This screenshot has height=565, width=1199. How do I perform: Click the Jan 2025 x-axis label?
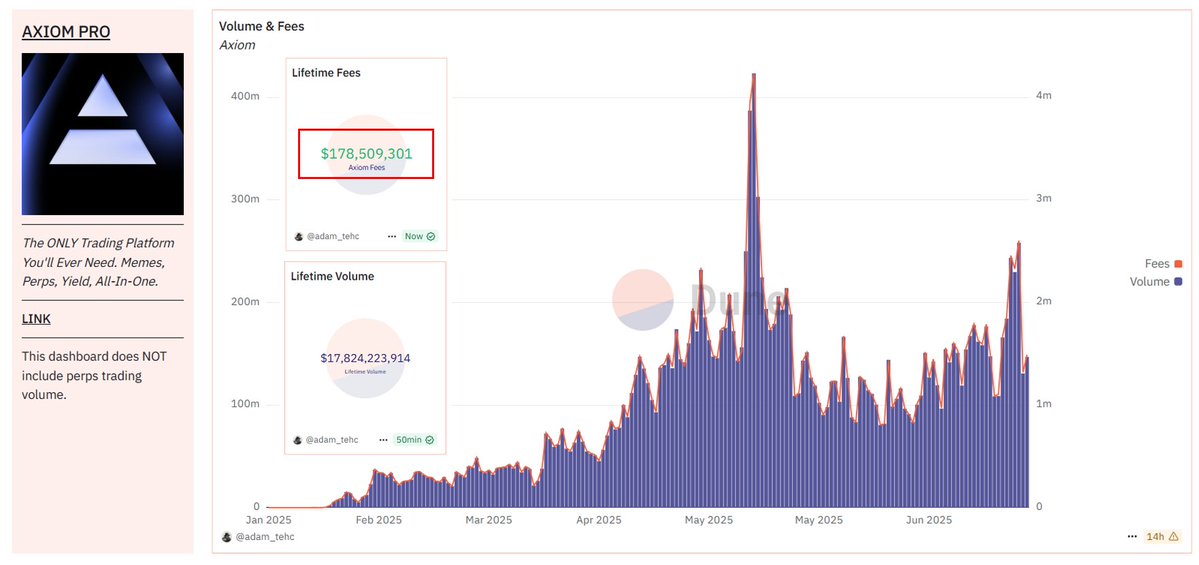[268, 520]
